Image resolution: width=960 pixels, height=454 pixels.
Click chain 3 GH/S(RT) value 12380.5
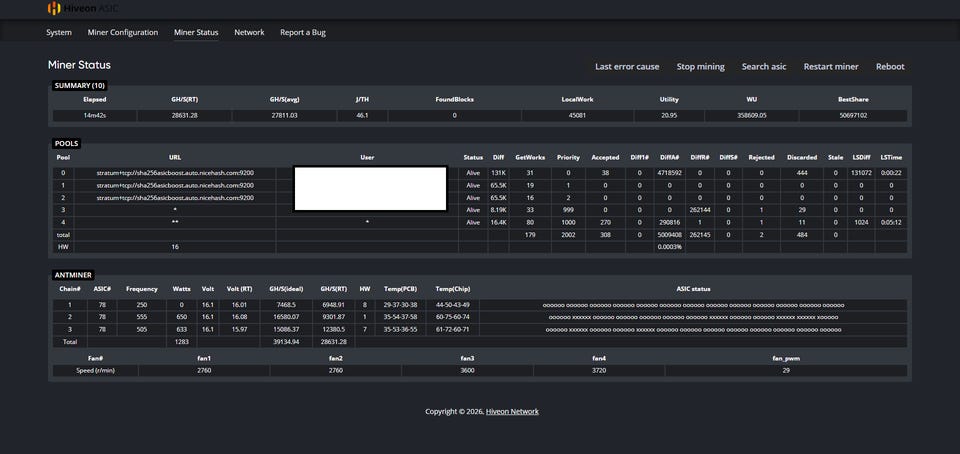pos(334,330)
